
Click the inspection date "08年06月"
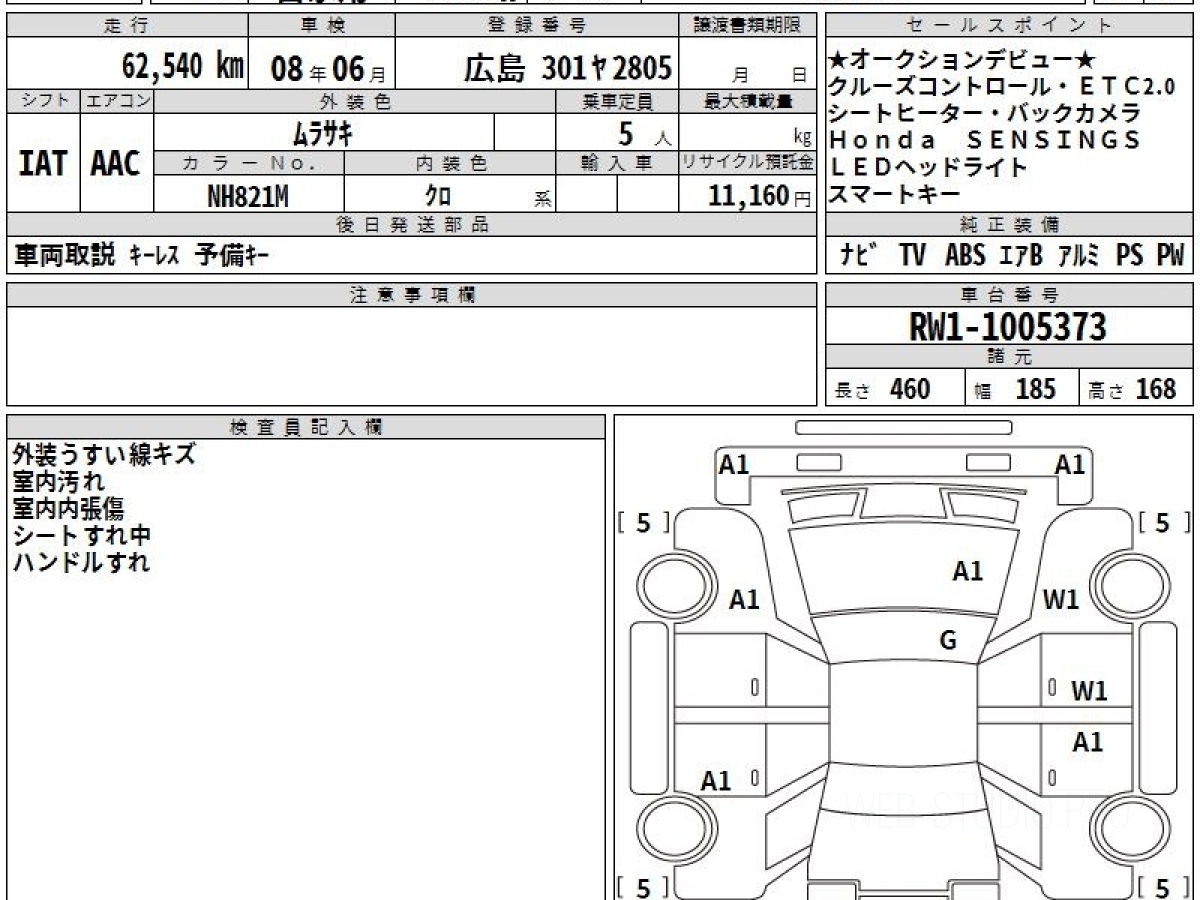click(328, 68)
